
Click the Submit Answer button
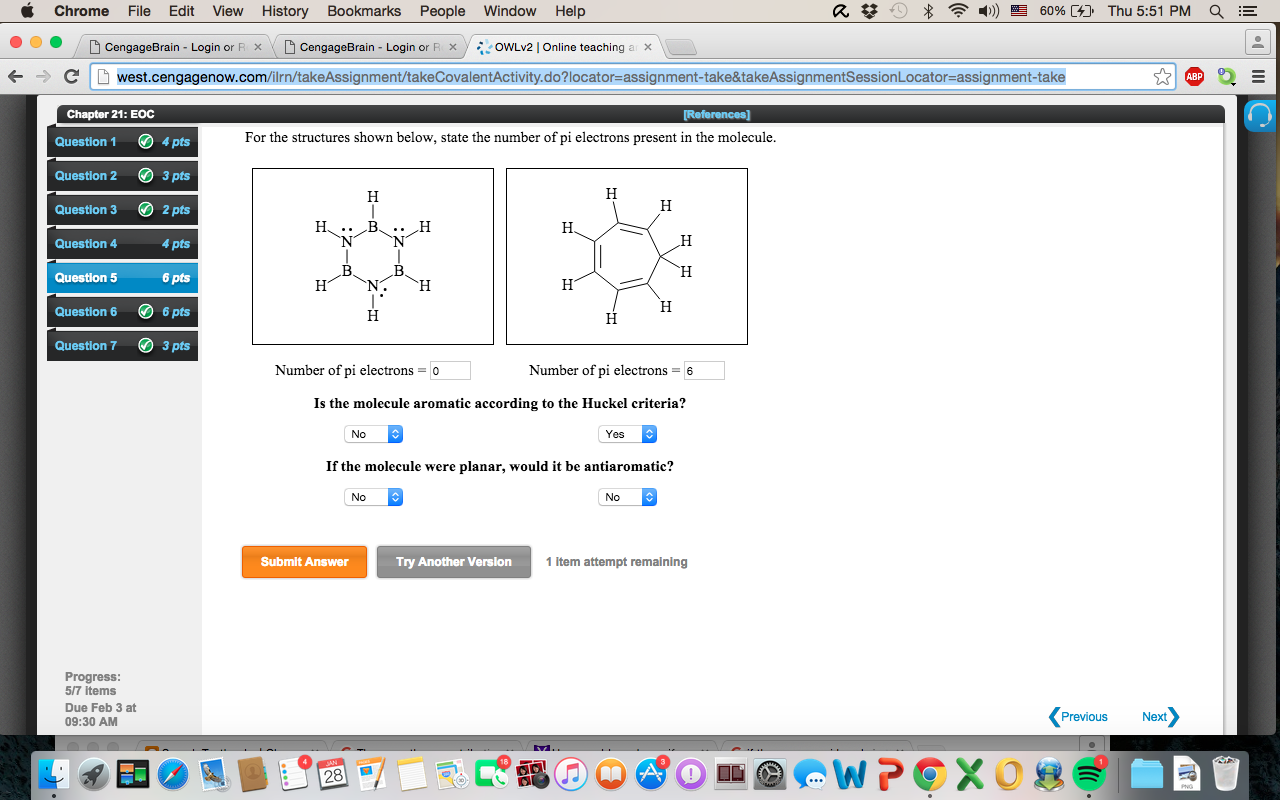coord(303,561)
